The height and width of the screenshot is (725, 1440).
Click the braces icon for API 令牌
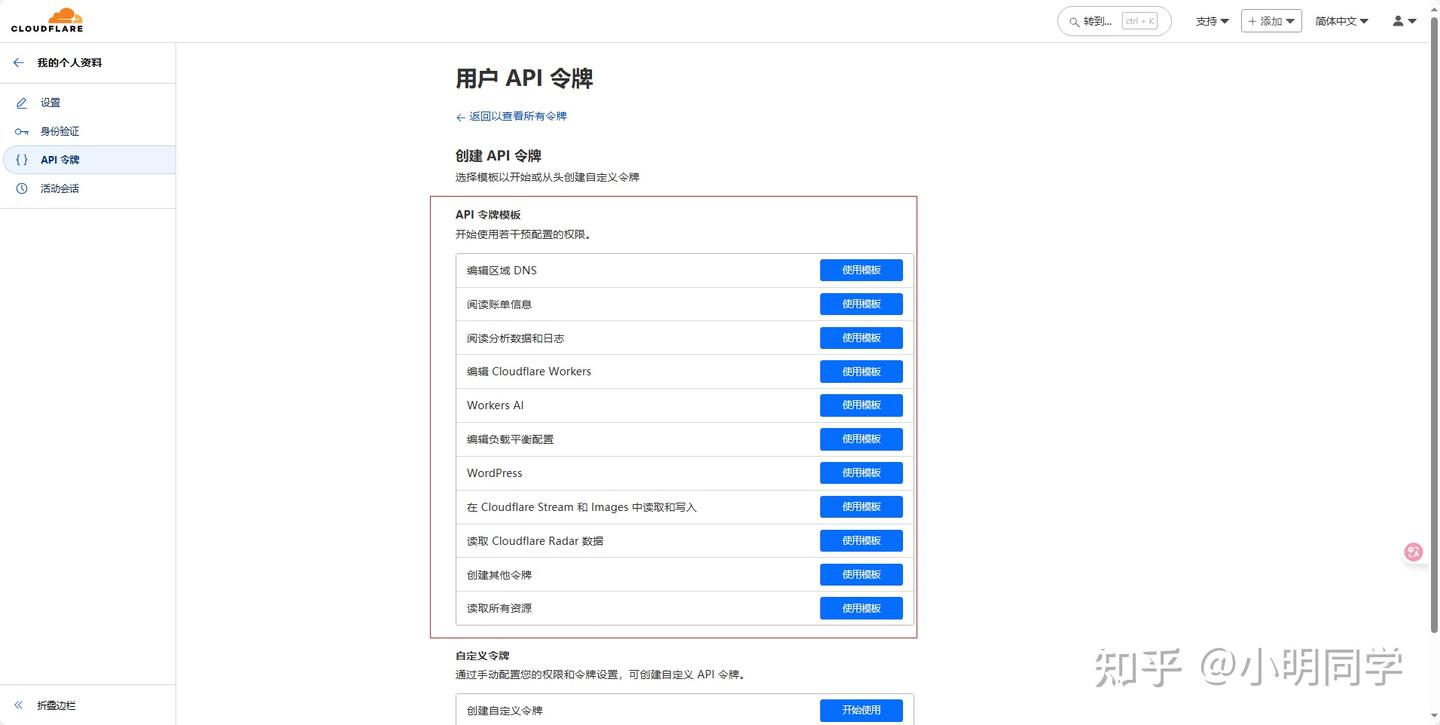click(x=22, y=160)
